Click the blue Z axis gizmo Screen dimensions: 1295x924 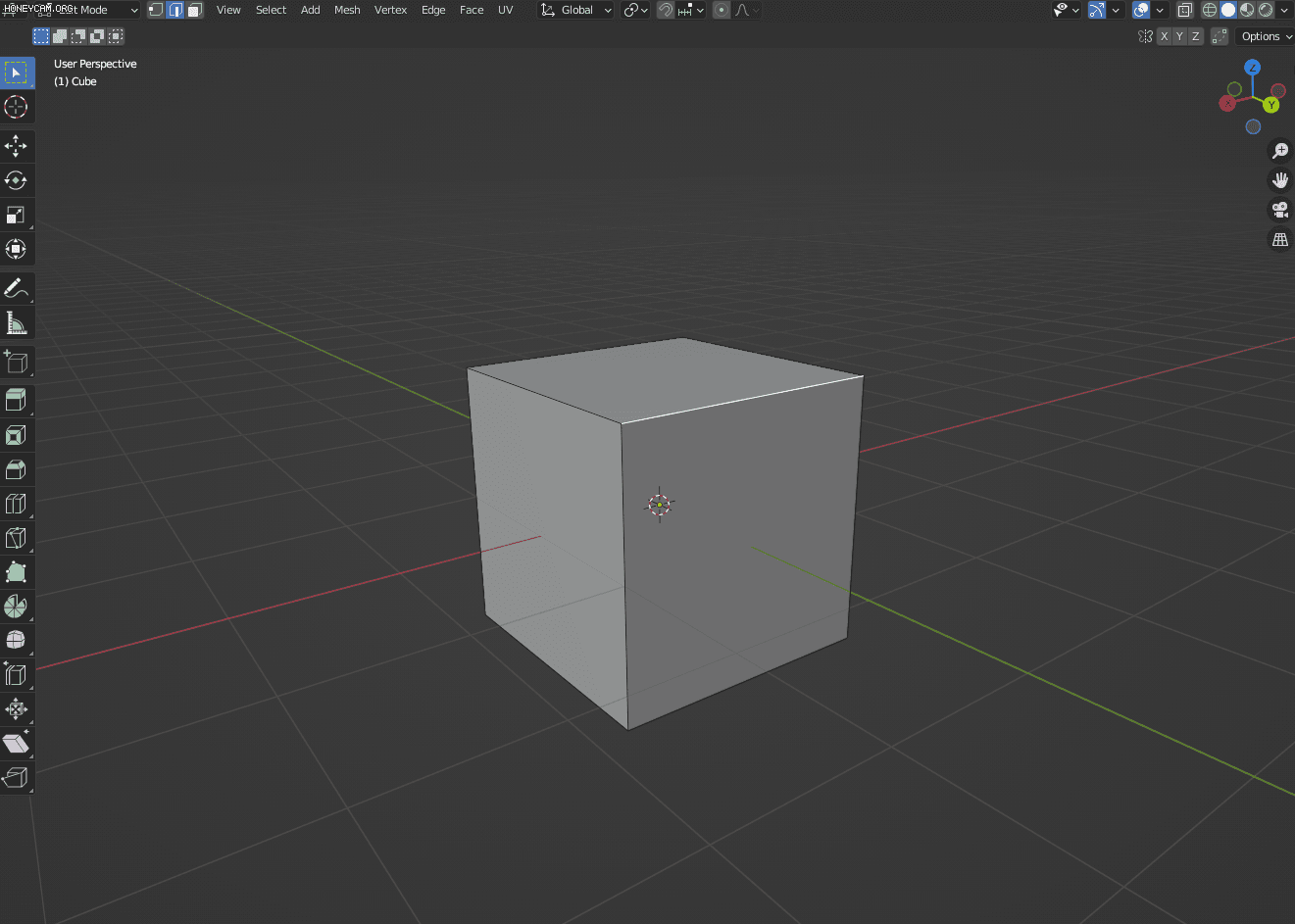(1252, 68)
